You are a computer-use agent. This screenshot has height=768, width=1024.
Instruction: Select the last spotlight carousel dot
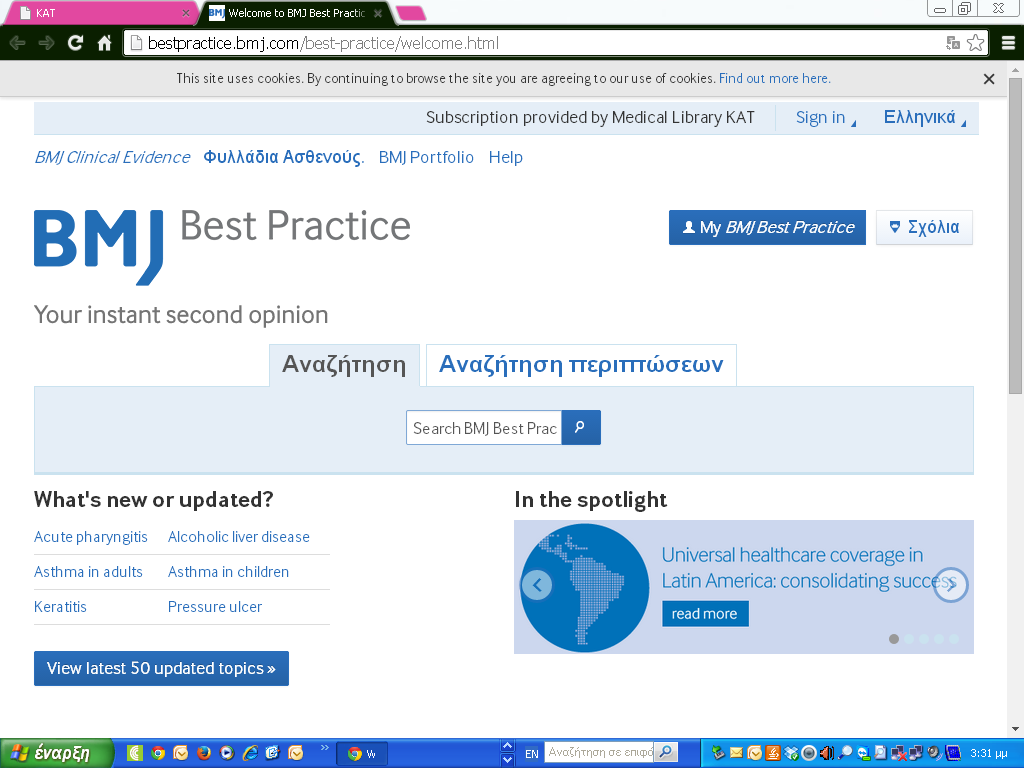(x=954, y=639)
